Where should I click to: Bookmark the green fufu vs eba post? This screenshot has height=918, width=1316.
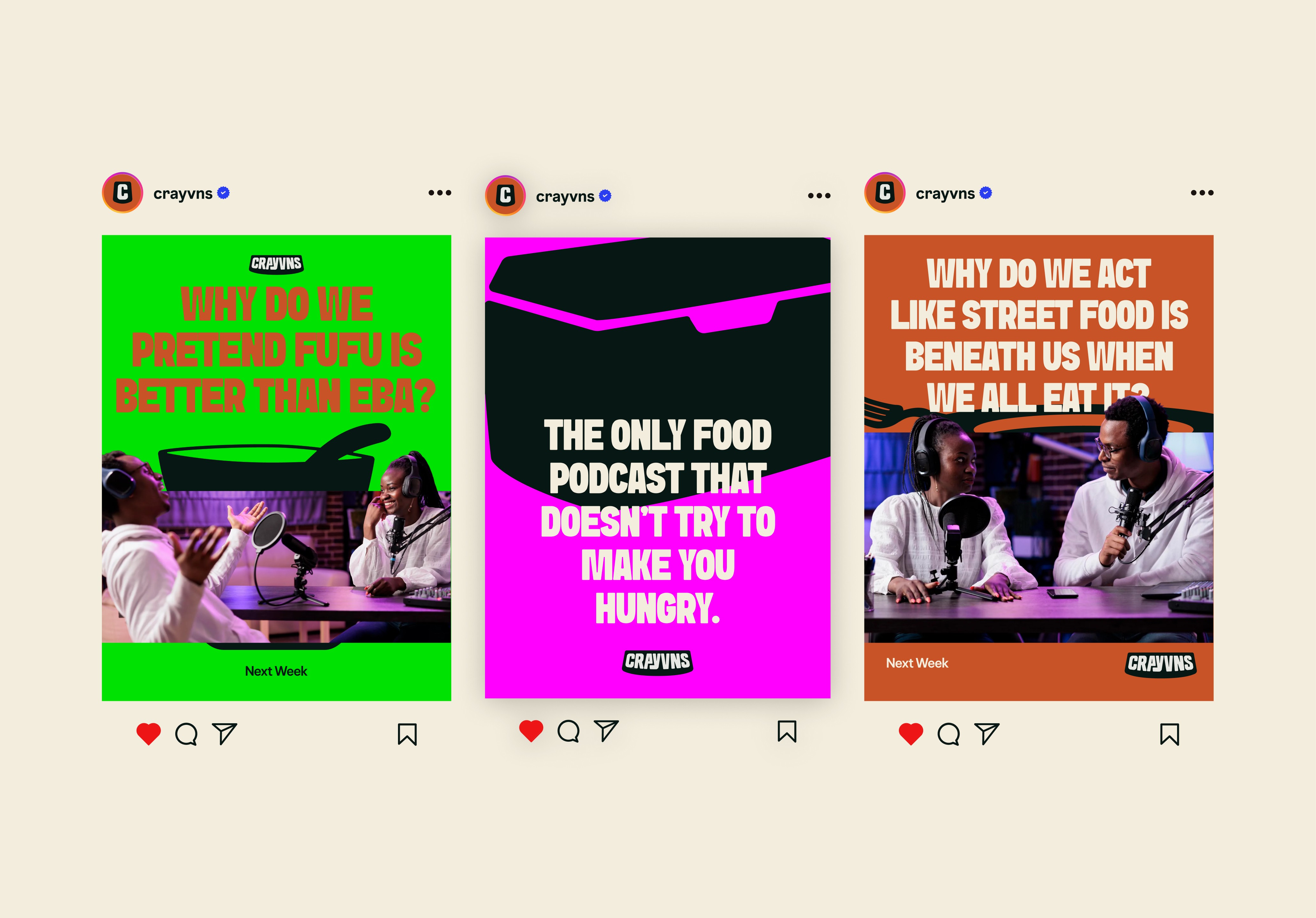(x=407, y=734)
